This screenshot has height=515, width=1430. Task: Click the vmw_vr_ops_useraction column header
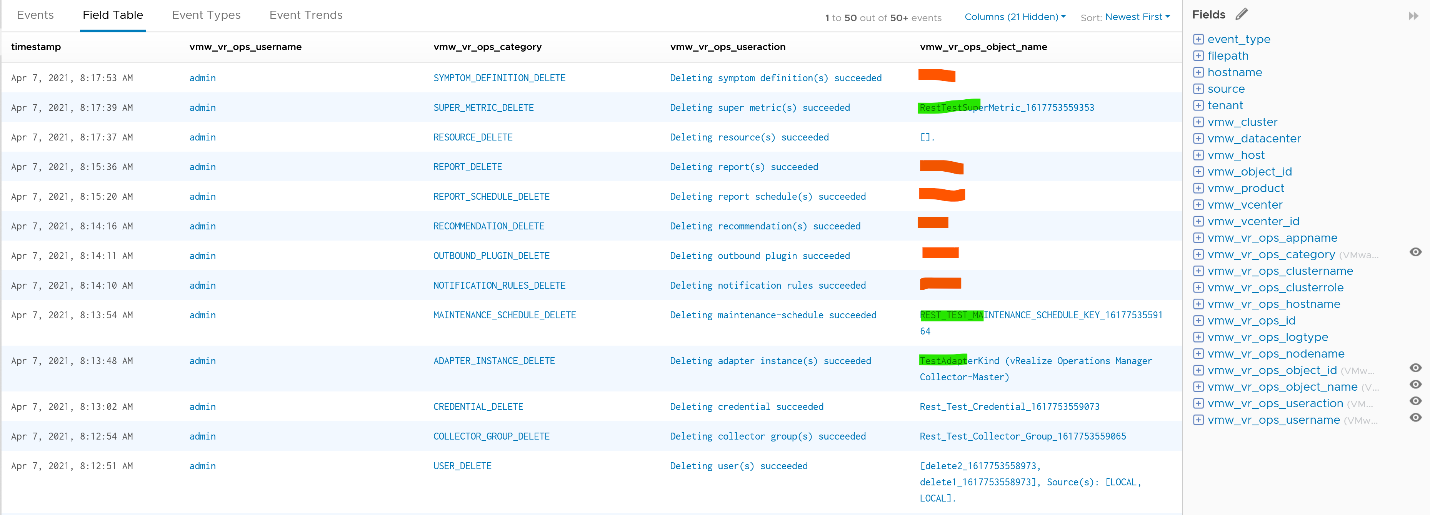pos(728,47)
